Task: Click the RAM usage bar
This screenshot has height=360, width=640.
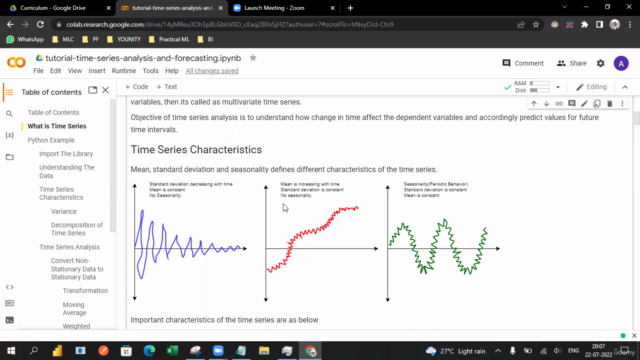Action: (539, 83)
